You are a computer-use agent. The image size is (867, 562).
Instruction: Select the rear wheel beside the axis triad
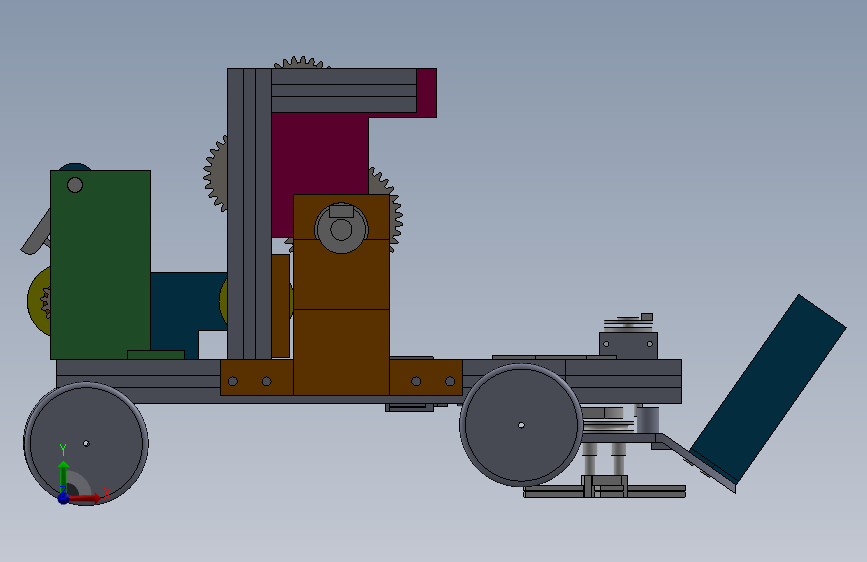click(86, 443)
